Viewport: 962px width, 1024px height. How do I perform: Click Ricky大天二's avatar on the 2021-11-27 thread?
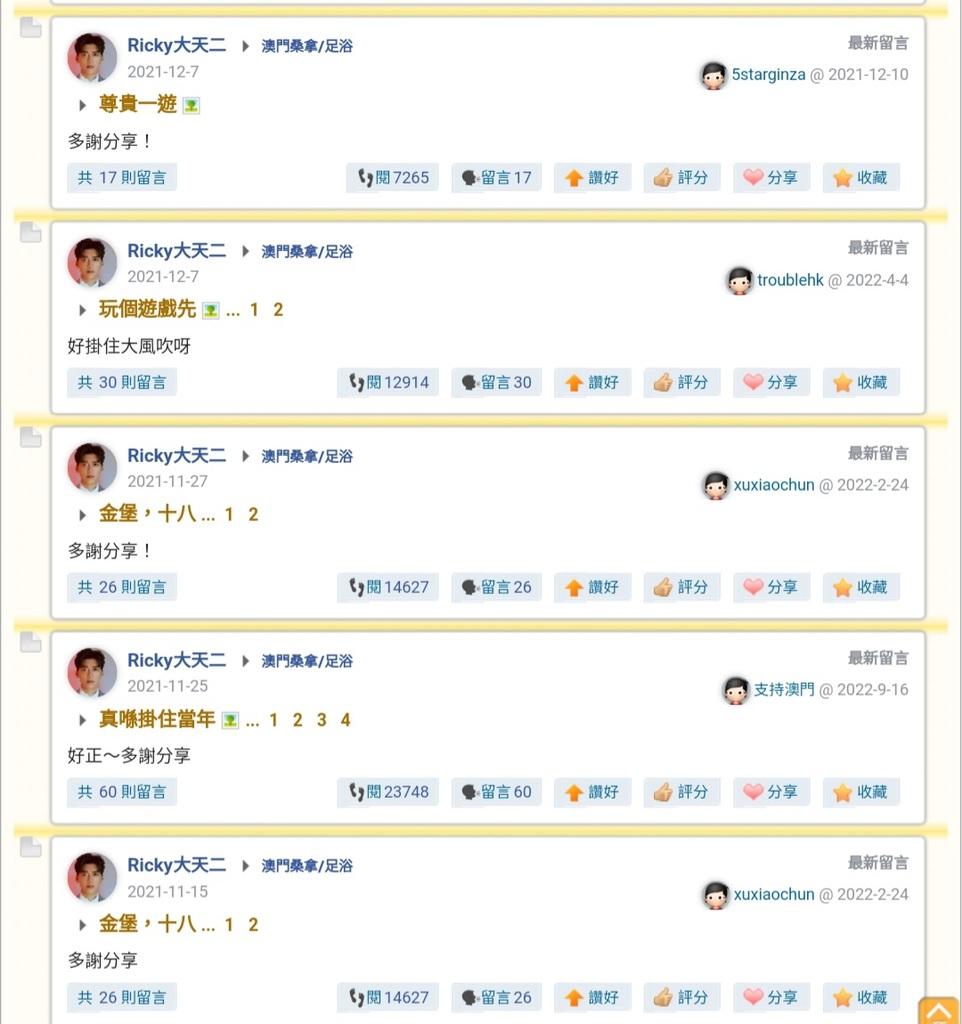pyautogui.click(x=91, y=467)
